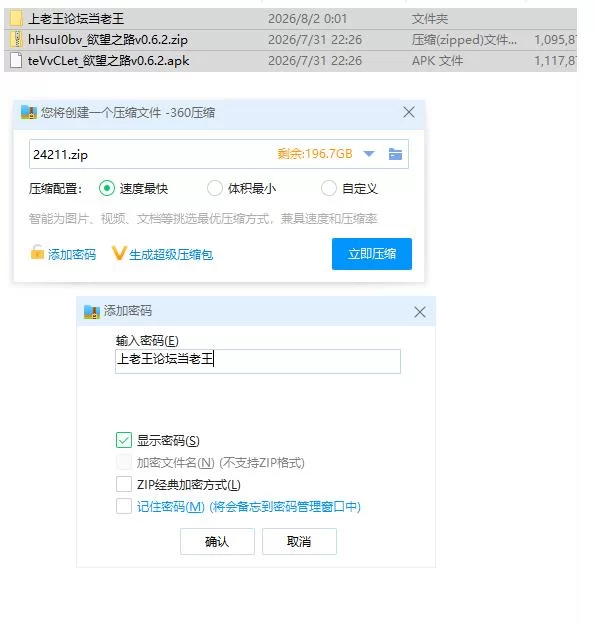Select the 自定义 compression option
This screenshot has height=624, width=596.
pos(329,188)
